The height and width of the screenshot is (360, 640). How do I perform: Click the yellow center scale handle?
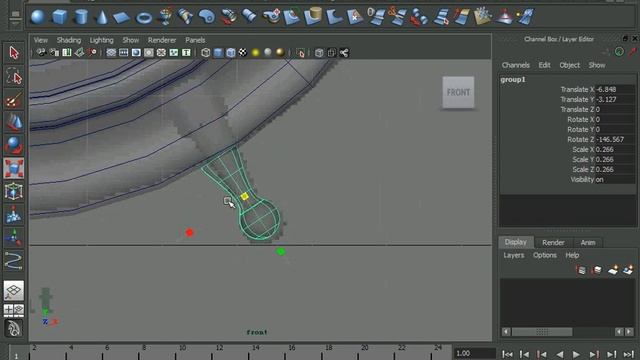click(x=244, y=196)
